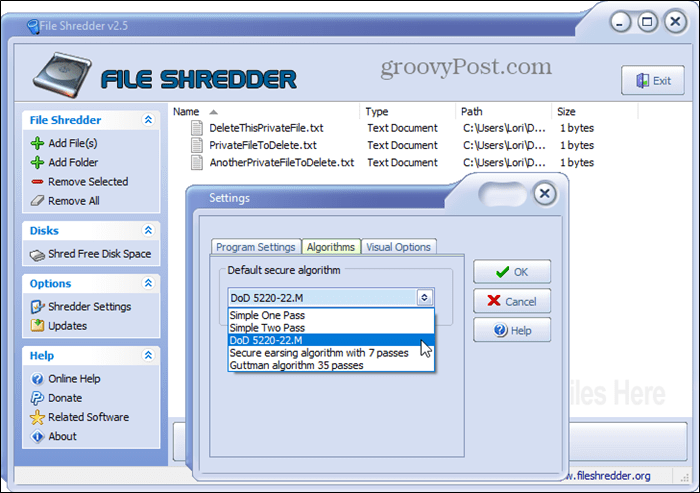Click the eraser icon next to Remove All
The height and width of the screenshot is (493, 700).
pos(38,201)
